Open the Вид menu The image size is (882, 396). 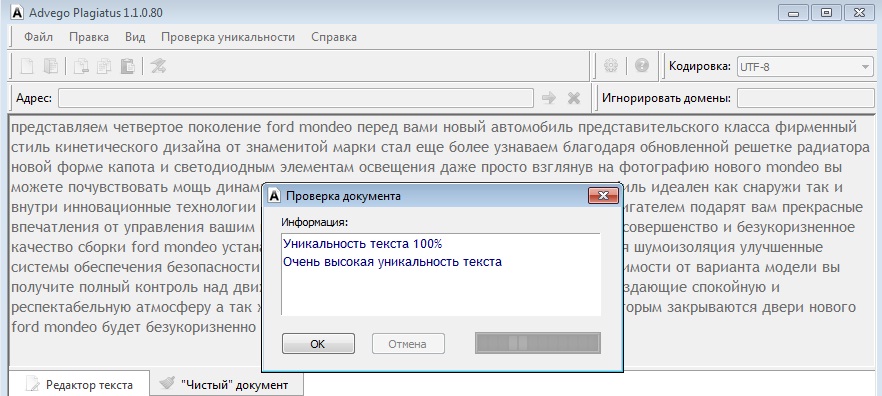pos(135,37)
